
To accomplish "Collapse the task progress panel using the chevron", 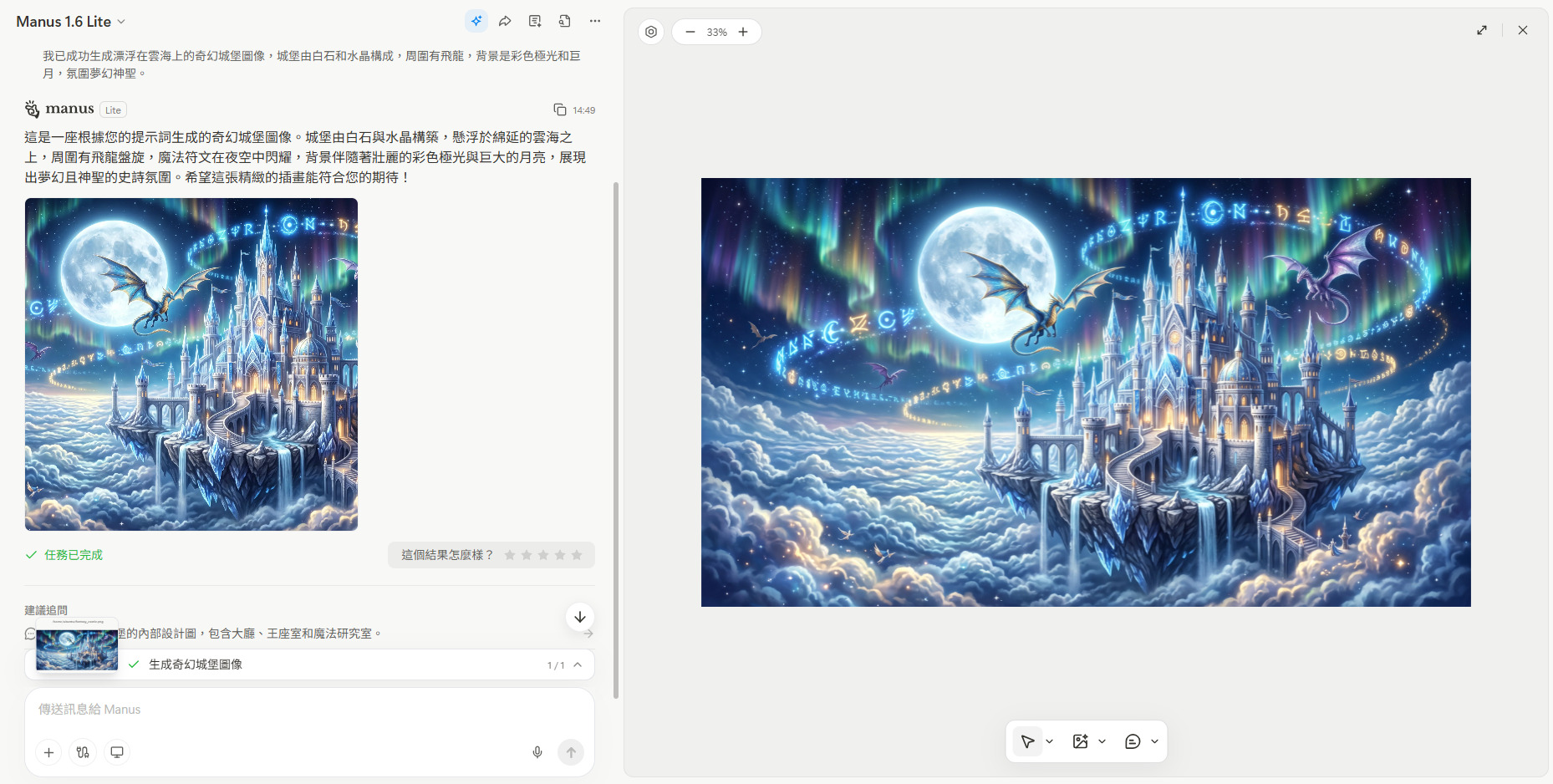I will tap(578, 664).
